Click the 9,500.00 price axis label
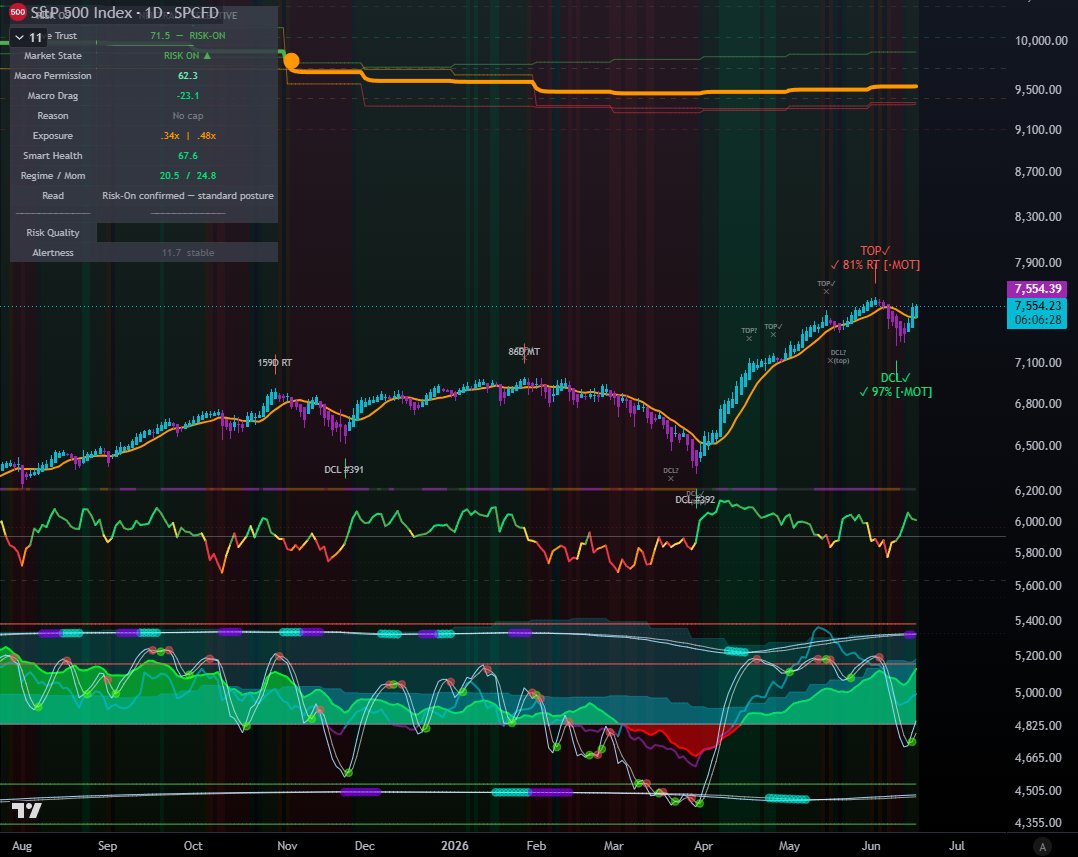 1038,89
